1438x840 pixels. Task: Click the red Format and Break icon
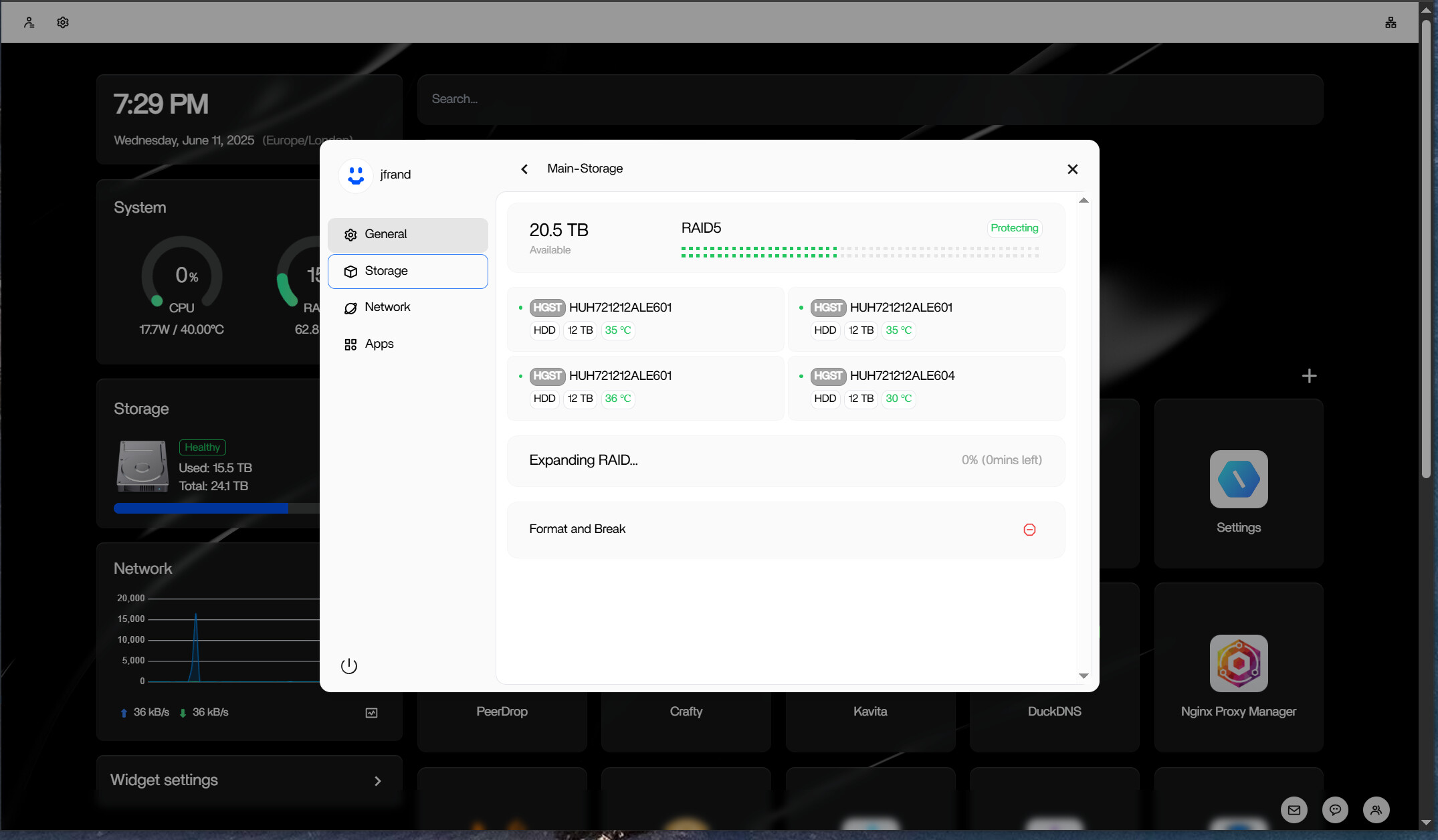(1029, 530)
